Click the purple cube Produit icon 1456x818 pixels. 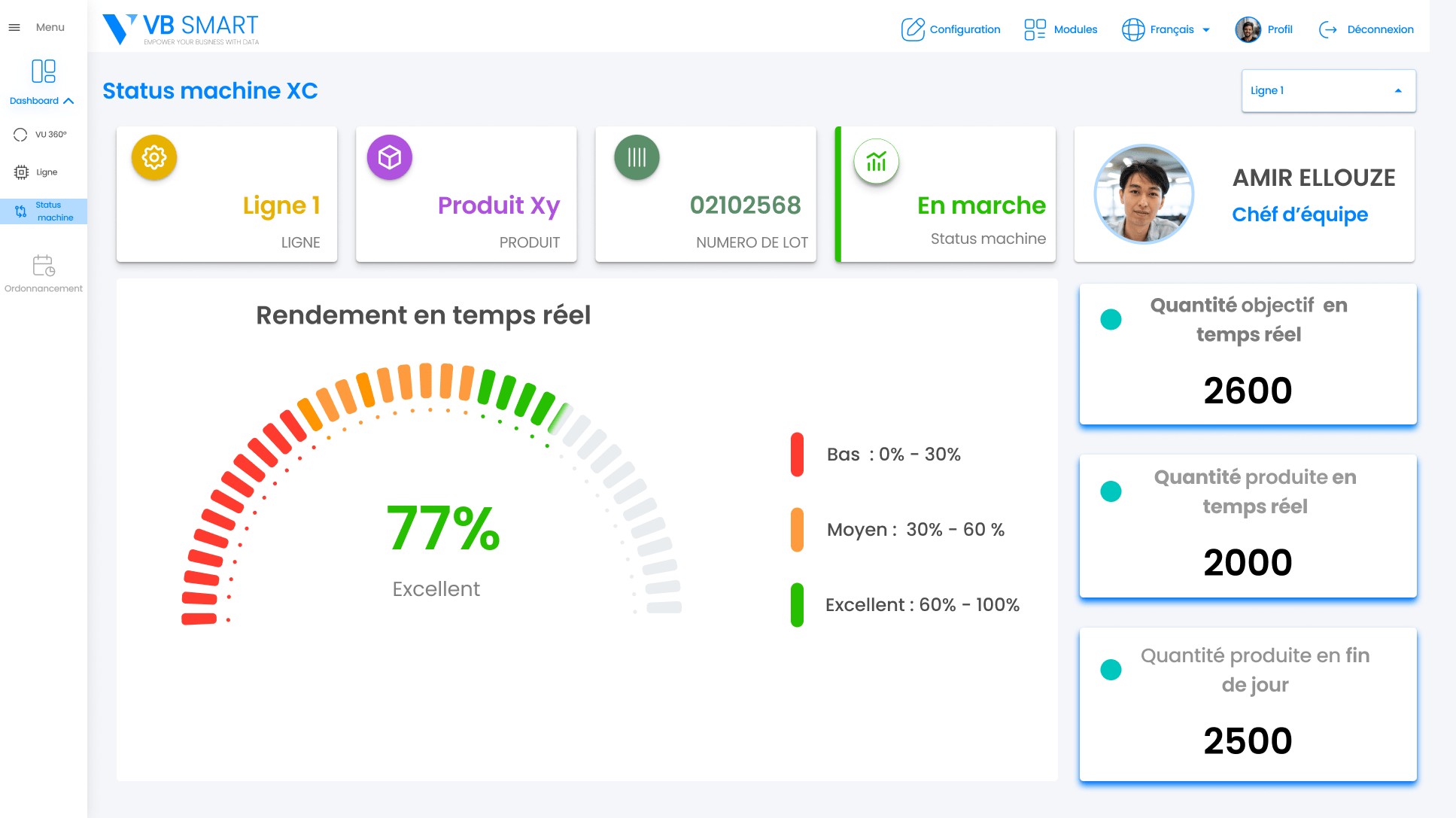click(390, 157)
